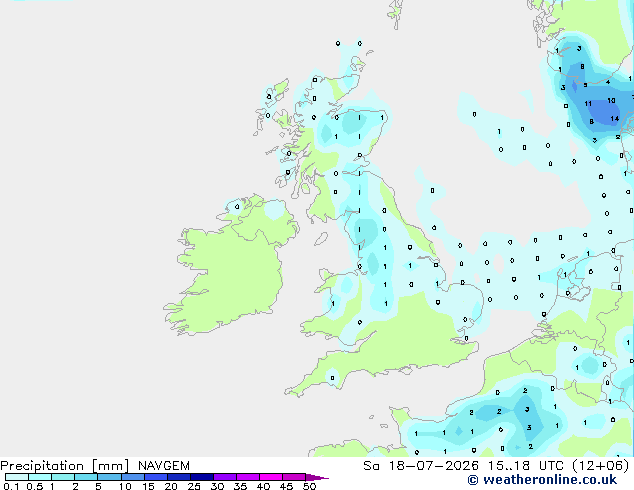Click the 45–50 mm legend color swatch

tap(294, 477)
